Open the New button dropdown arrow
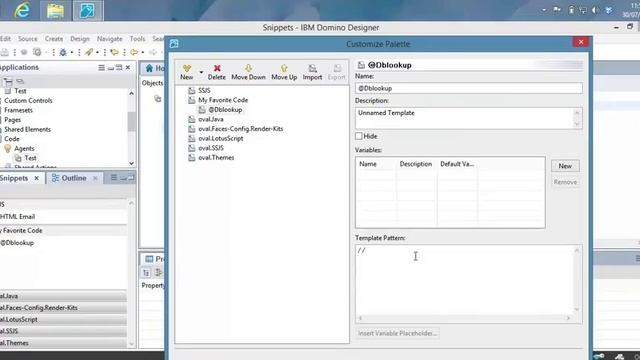This screenshot has height=360, width=640. click(201, 72)
